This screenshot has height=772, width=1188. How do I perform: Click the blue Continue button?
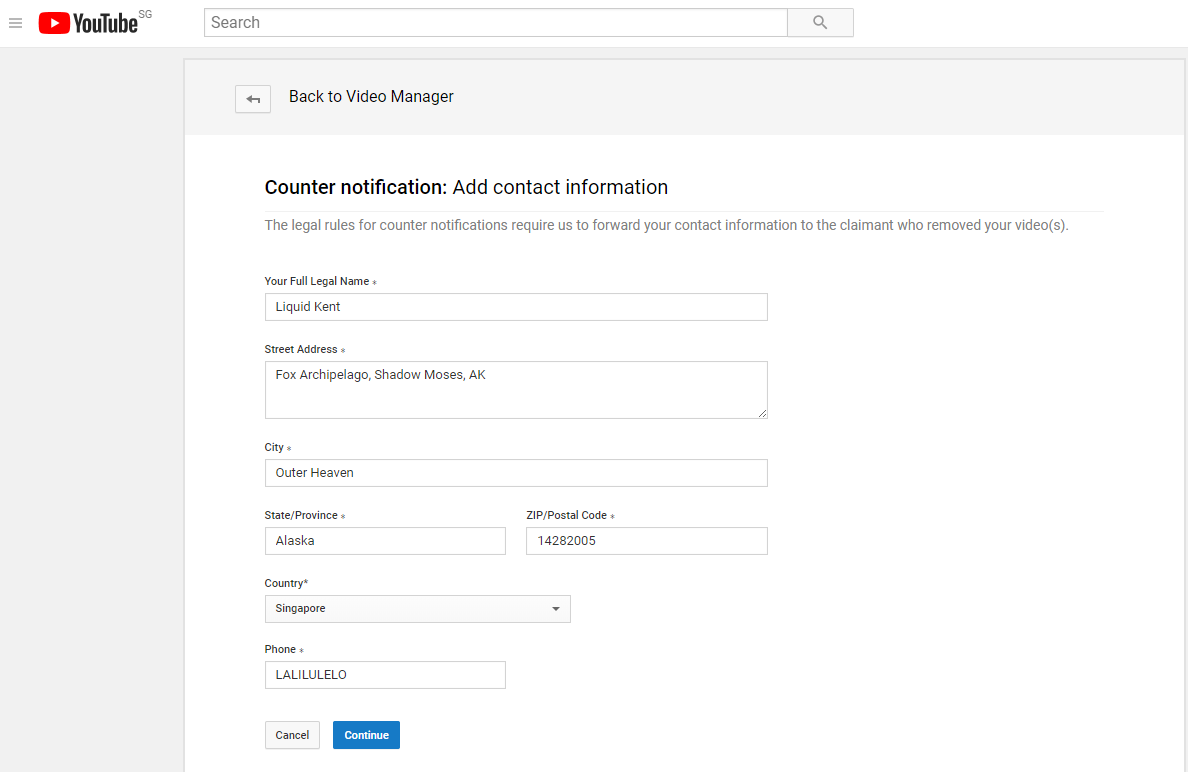coord(367,735)
